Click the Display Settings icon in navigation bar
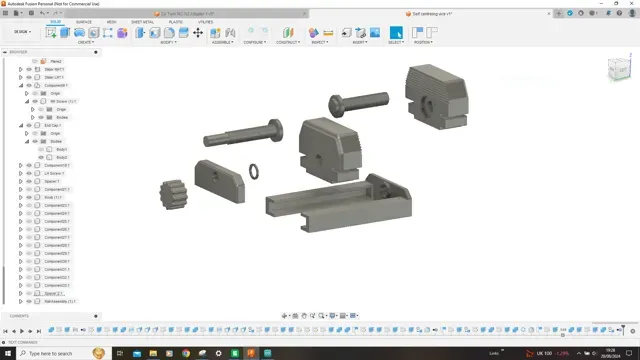The width and height of the screenshot is (640, 360). 333,316
